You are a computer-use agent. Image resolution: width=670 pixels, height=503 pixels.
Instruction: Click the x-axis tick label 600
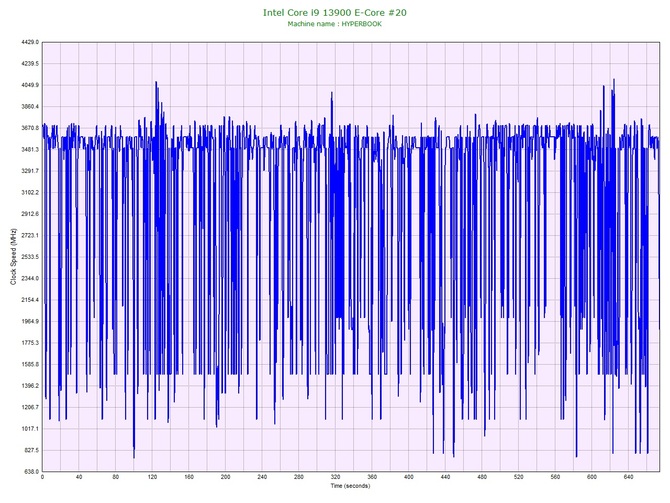click(592, 477)
